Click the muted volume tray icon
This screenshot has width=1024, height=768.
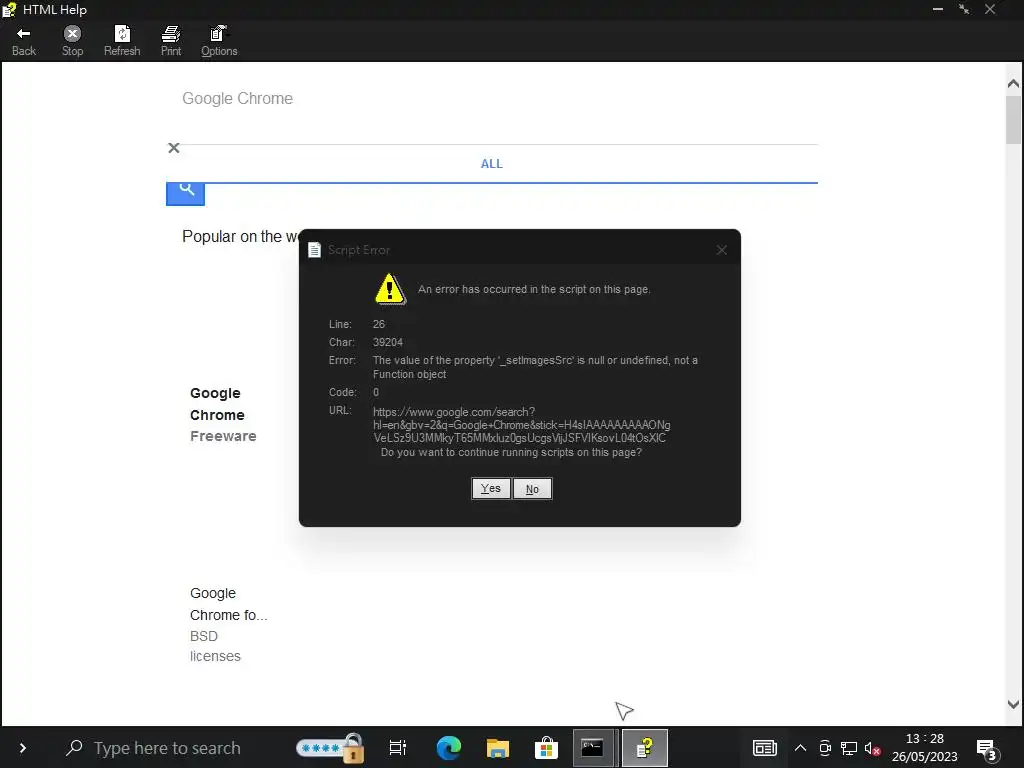(x=872, y=748)
